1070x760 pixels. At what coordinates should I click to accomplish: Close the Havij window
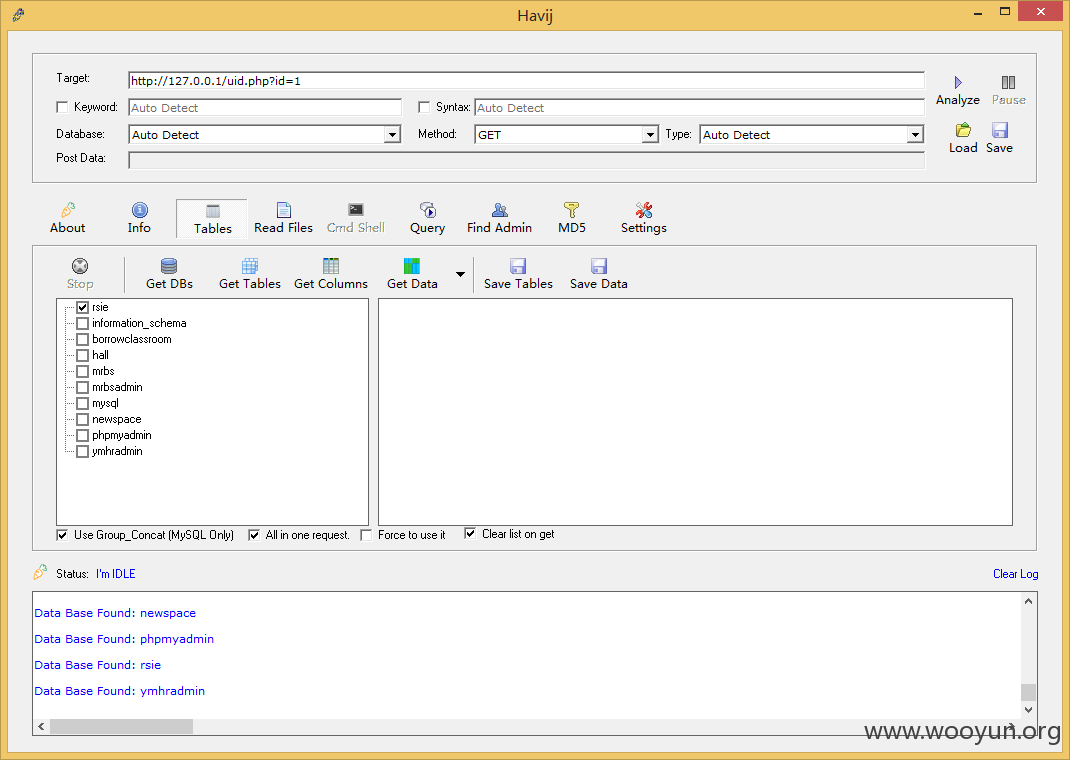coord(1041,12)
